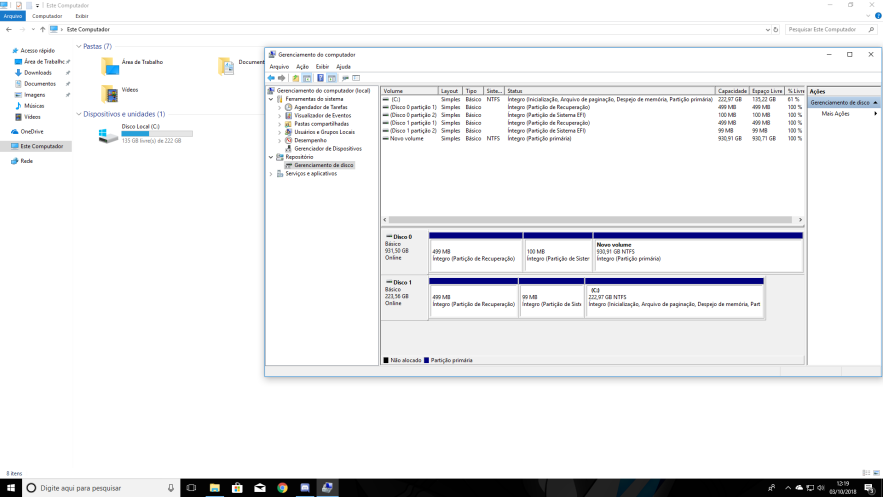Open Desempenho in console tree
The width and height of the screenshot is (883, 497).
coord(310,140)
